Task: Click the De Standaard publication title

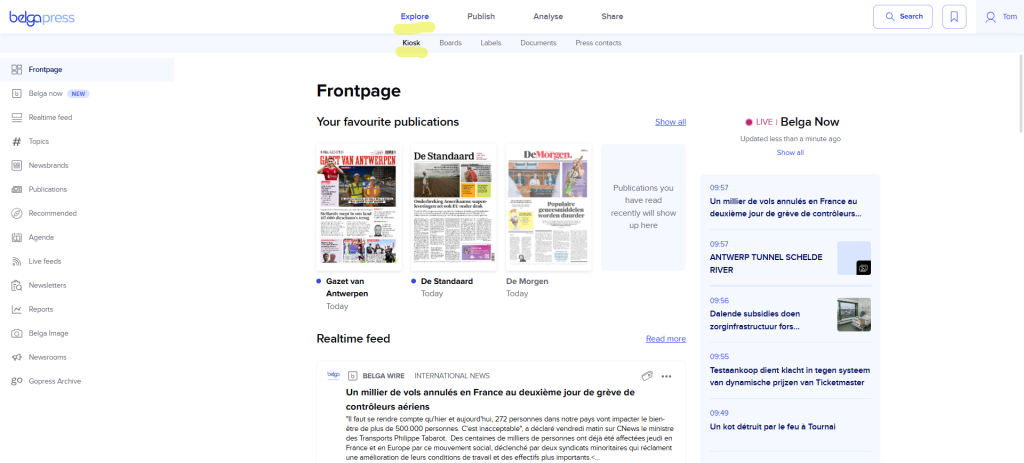Action: pos(447,281)
